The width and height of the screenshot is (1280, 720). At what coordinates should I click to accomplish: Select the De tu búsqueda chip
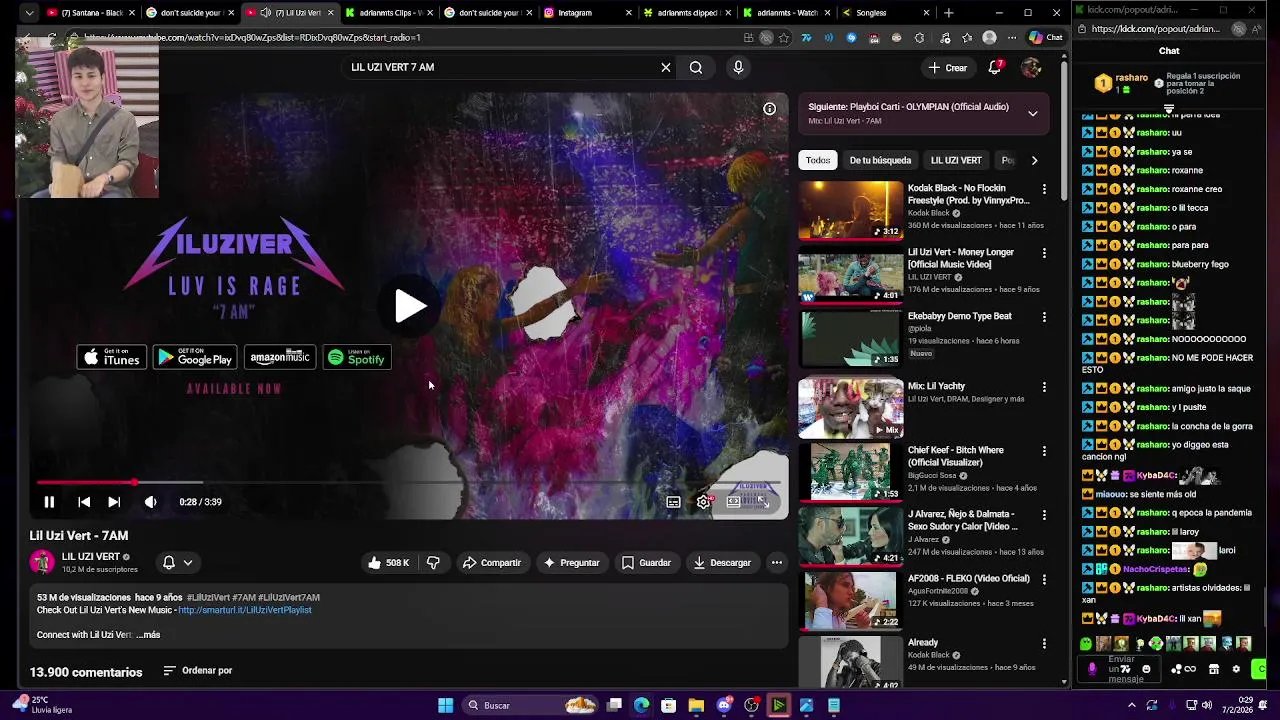(880, 160)
